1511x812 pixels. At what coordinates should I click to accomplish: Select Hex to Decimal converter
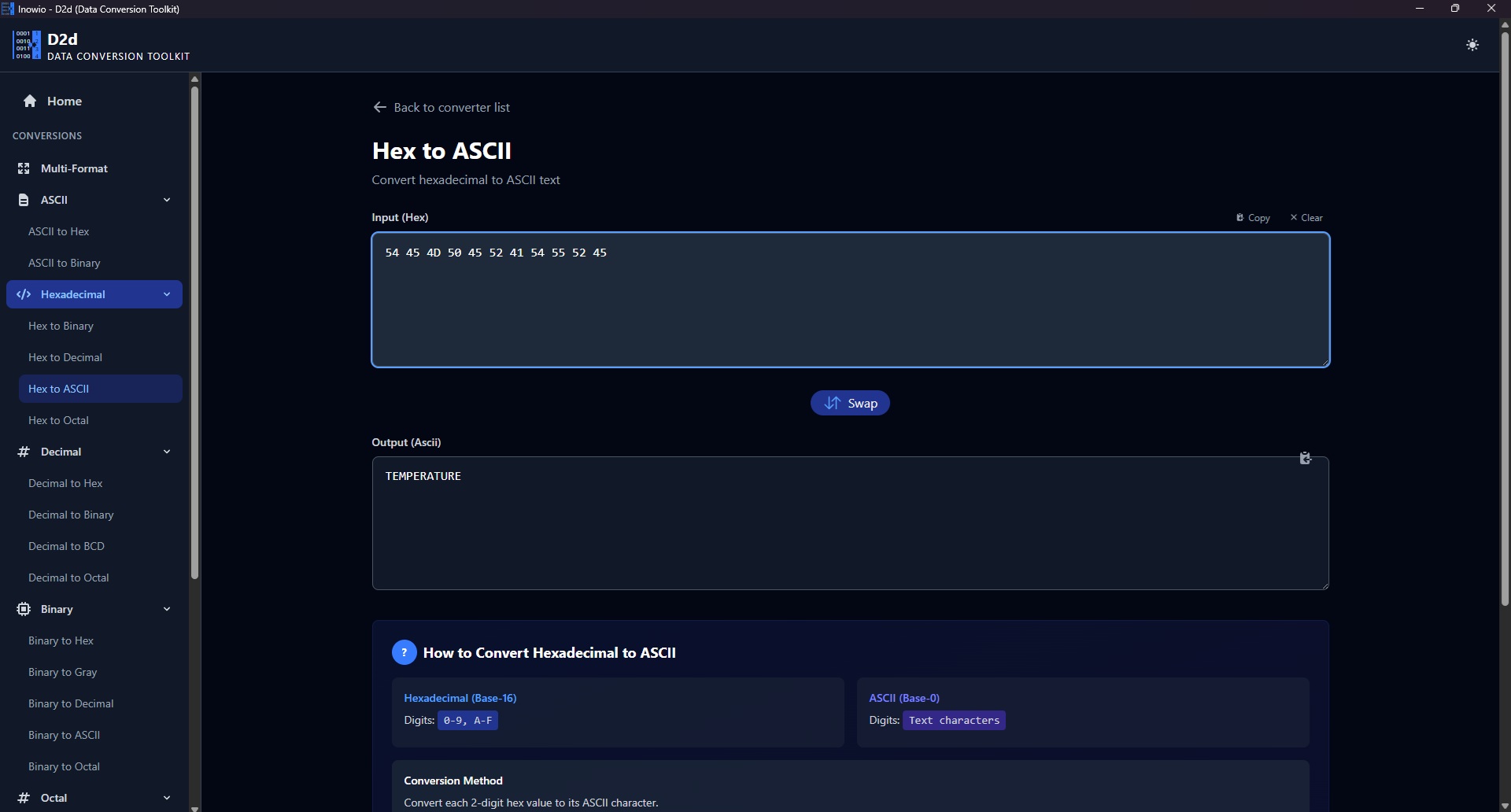point(101,357)
